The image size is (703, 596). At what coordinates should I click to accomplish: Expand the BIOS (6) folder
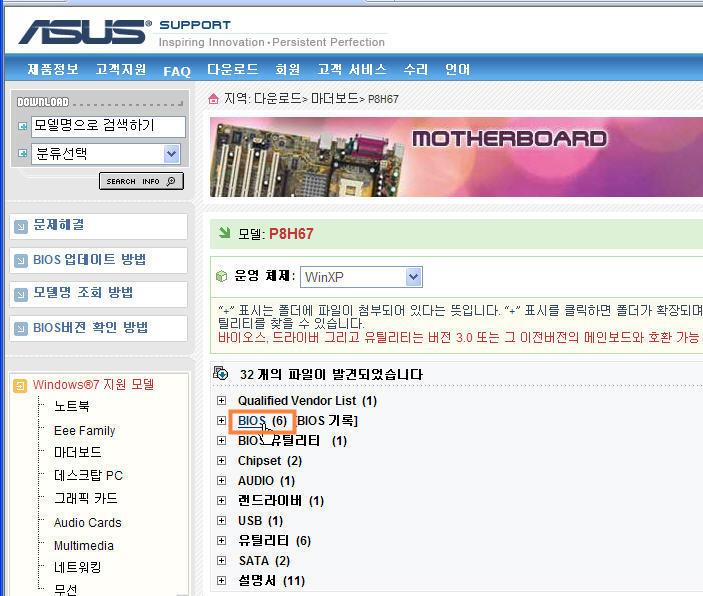[221, 421]
